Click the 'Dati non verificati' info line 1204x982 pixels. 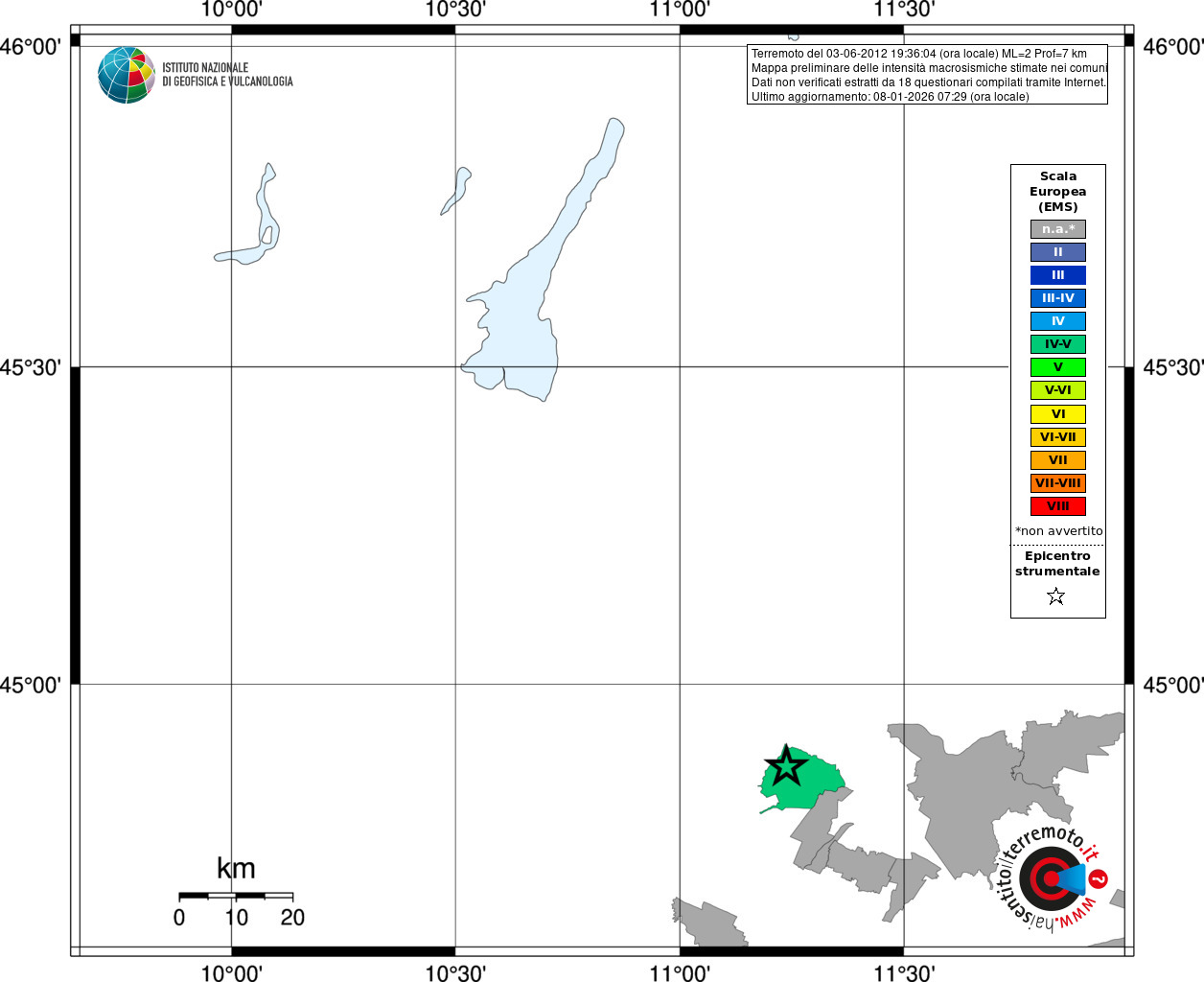tap(929, 82)
